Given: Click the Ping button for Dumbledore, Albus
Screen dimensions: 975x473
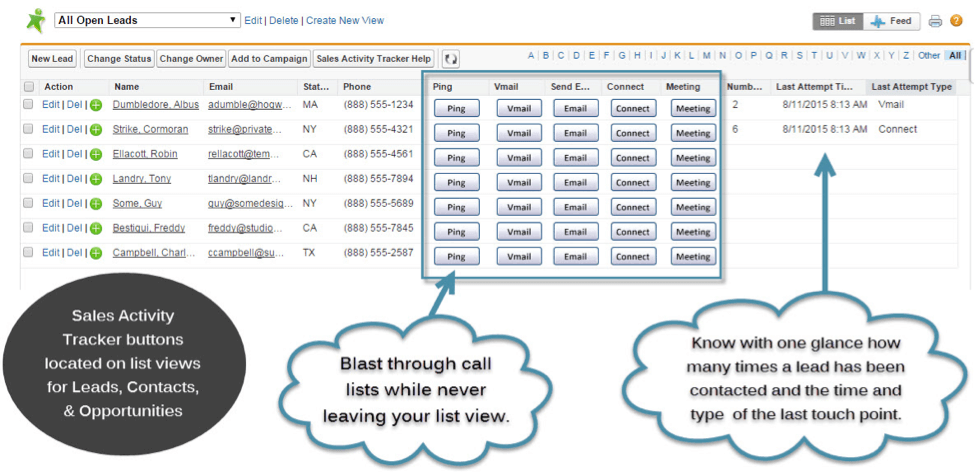Looking at the screenshot, I should 456,108.
